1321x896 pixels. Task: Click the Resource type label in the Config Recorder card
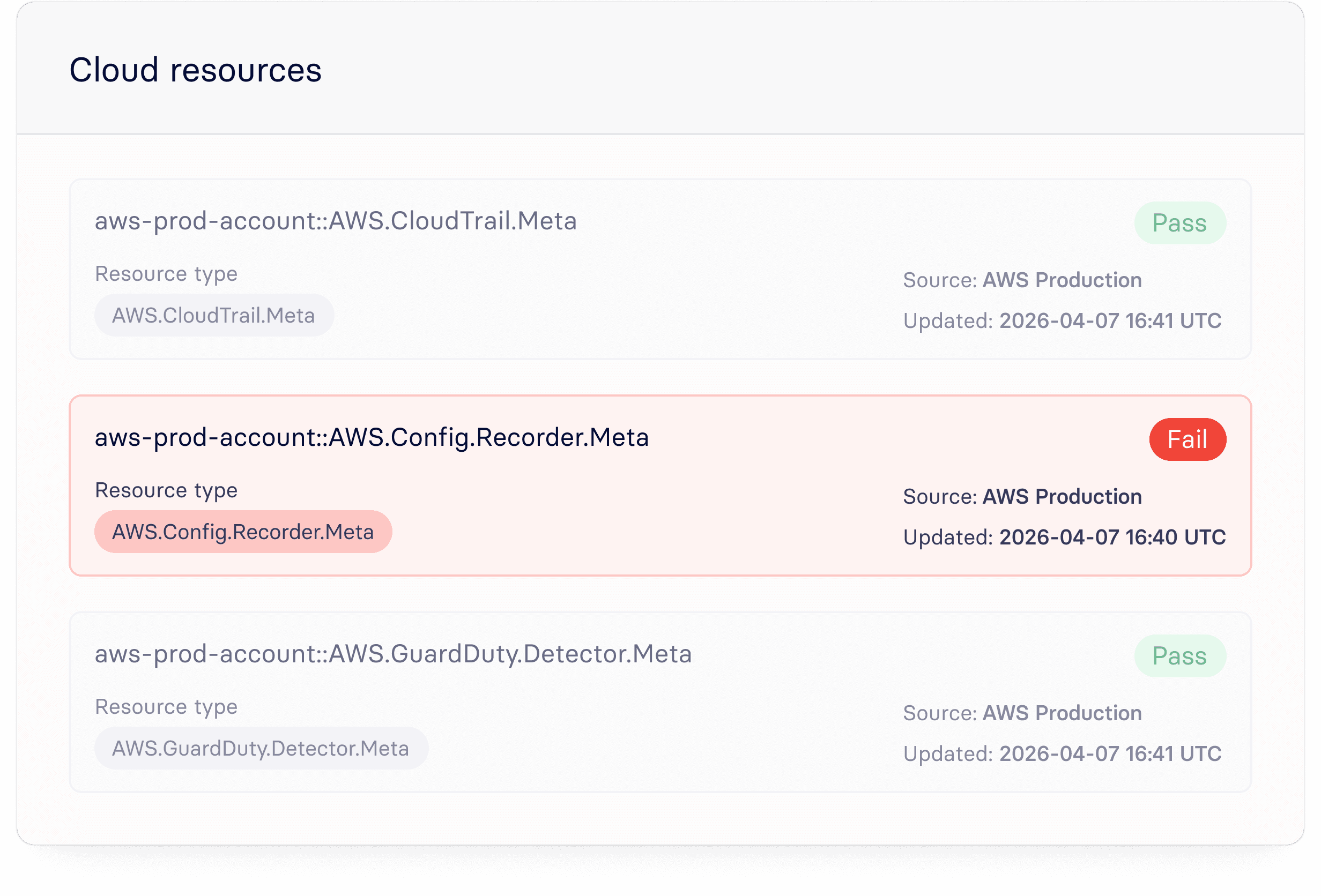click(166, 490)
